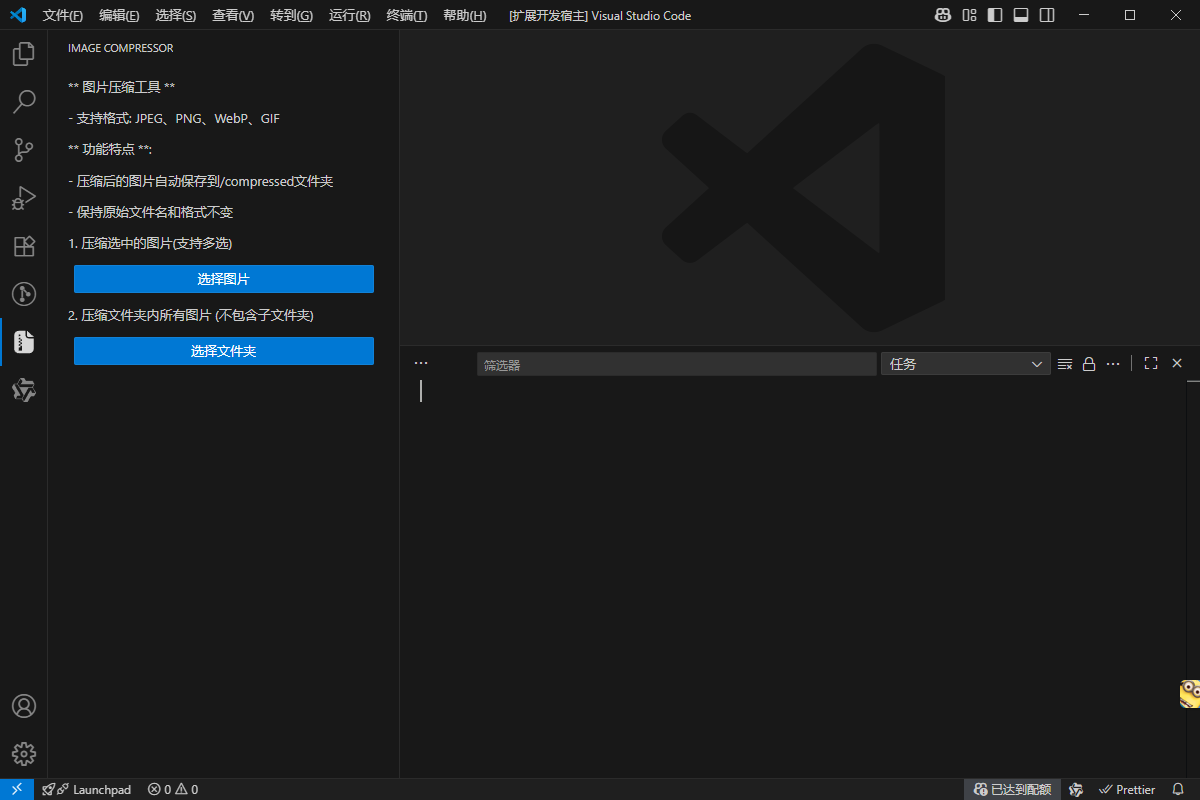This screenshot has height=800, width=1200.
Task: Open the 查看(V) menu
Action: click(x=233, y=15)
